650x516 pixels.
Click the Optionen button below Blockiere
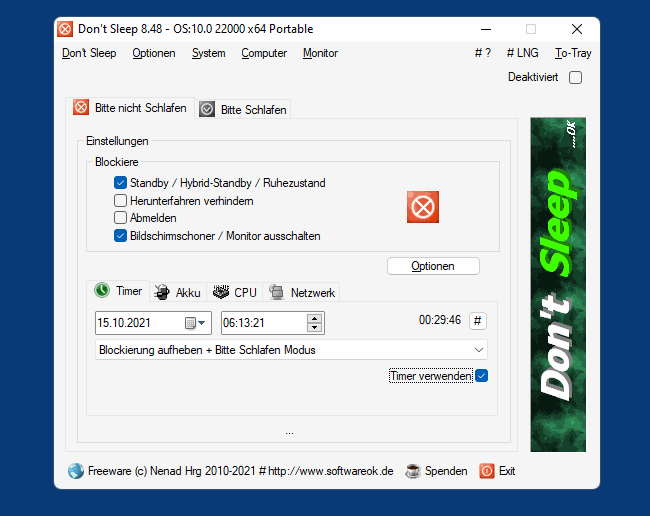point(433,266)
